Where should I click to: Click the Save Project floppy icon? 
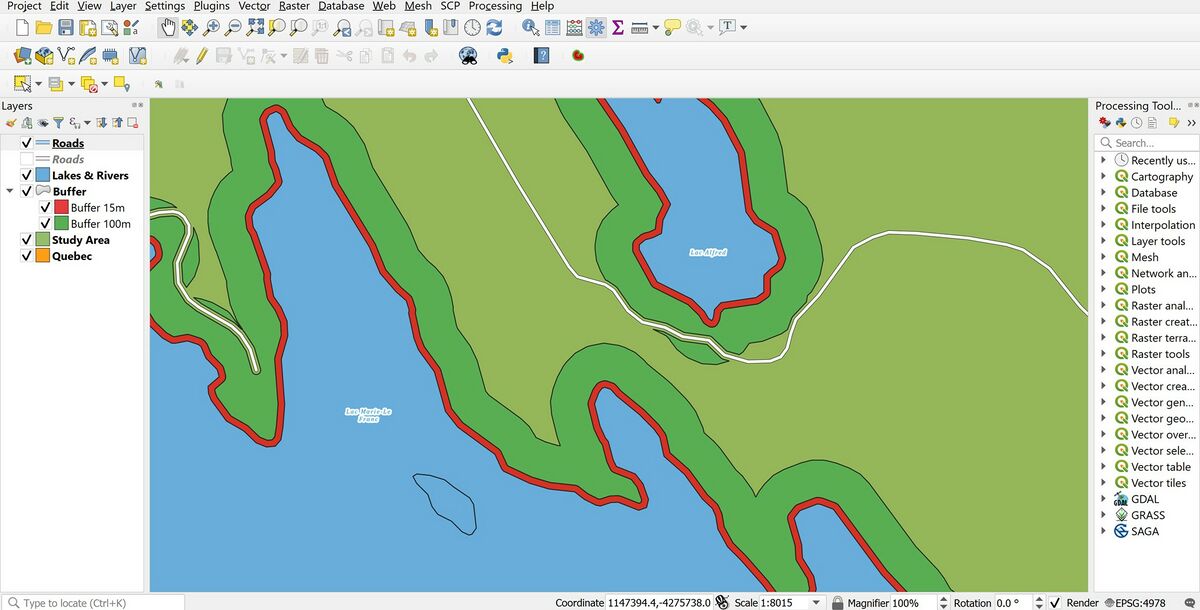pos(65,28)
